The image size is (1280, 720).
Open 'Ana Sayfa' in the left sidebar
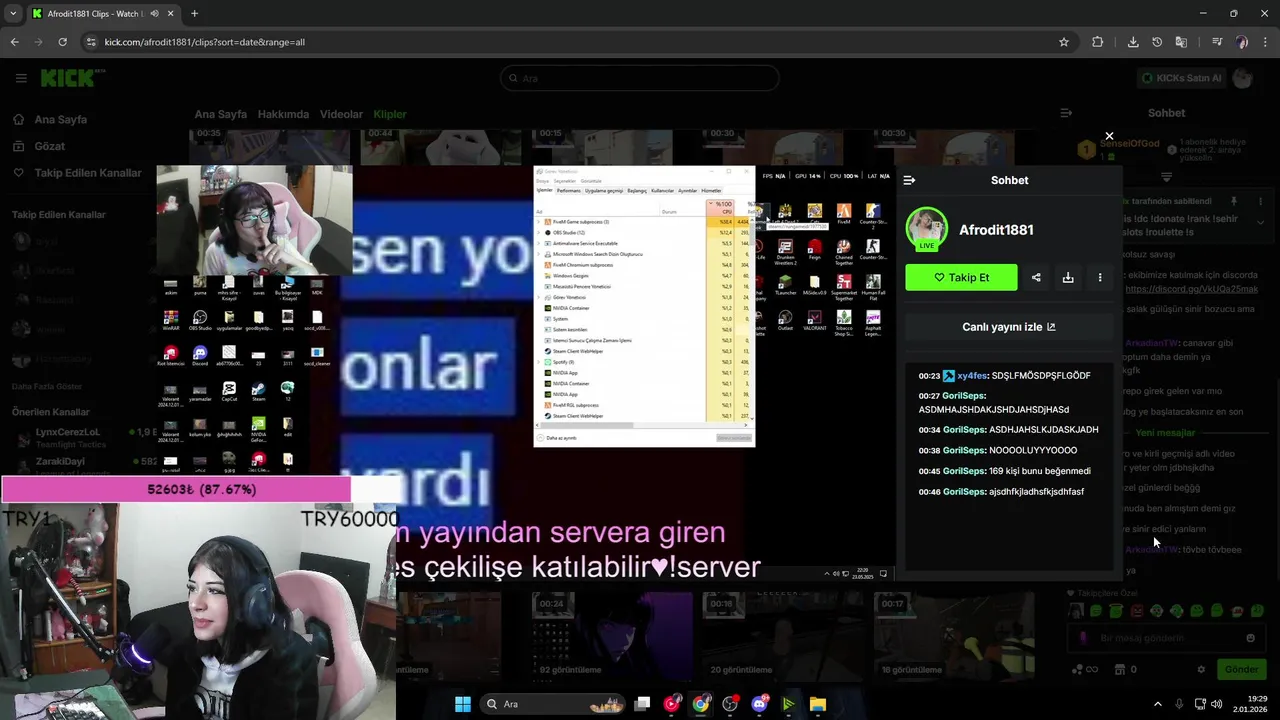(60, 119)
